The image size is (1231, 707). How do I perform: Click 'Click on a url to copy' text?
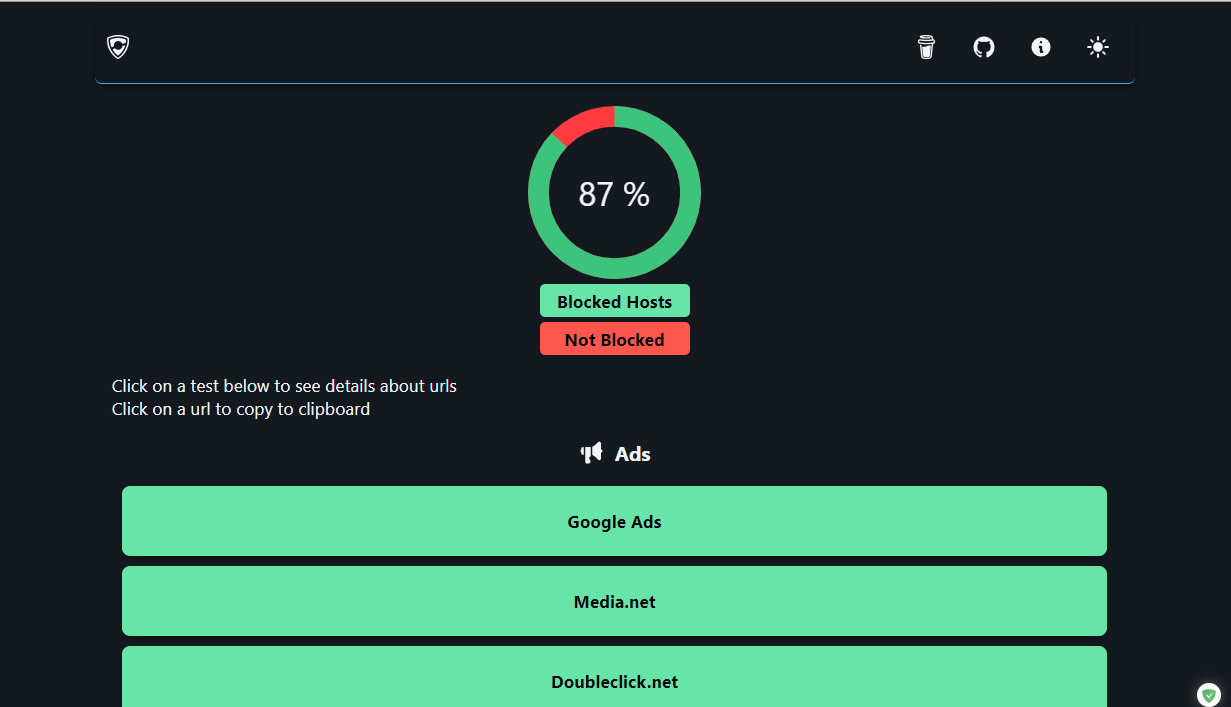241,409
